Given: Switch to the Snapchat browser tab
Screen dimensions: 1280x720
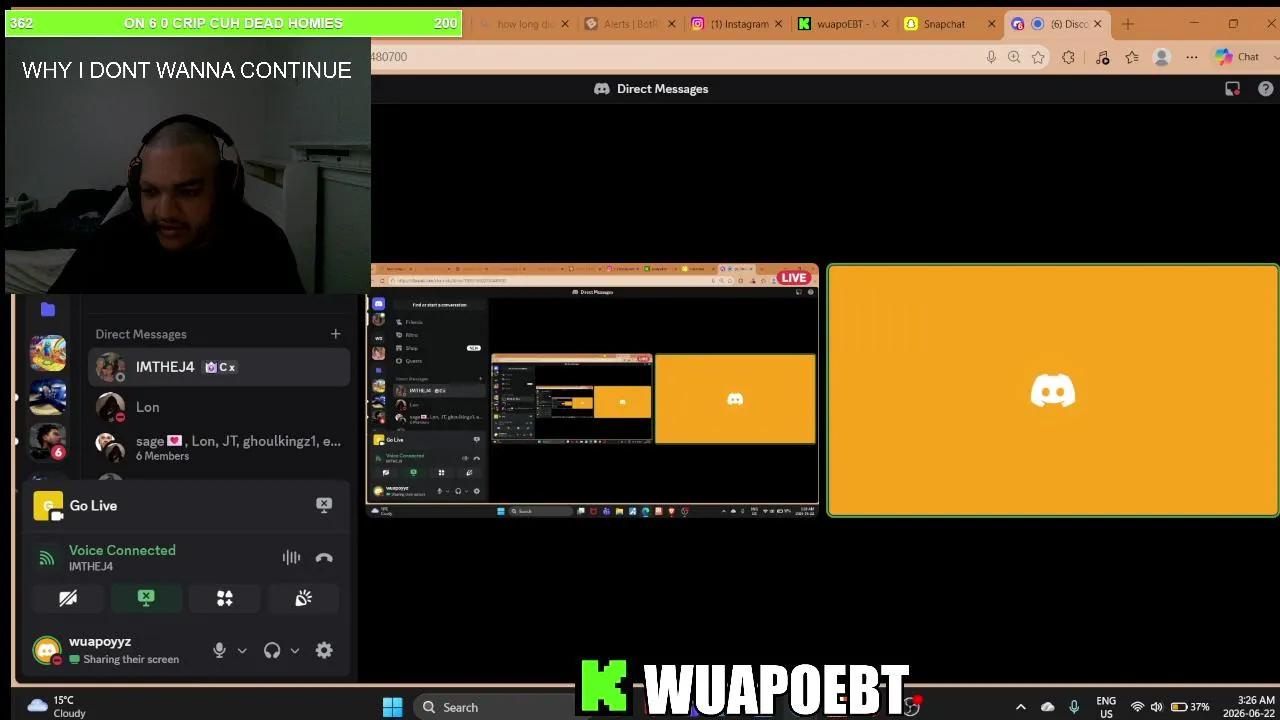Looking at the screenshot, I should click(x=951, y=24).
